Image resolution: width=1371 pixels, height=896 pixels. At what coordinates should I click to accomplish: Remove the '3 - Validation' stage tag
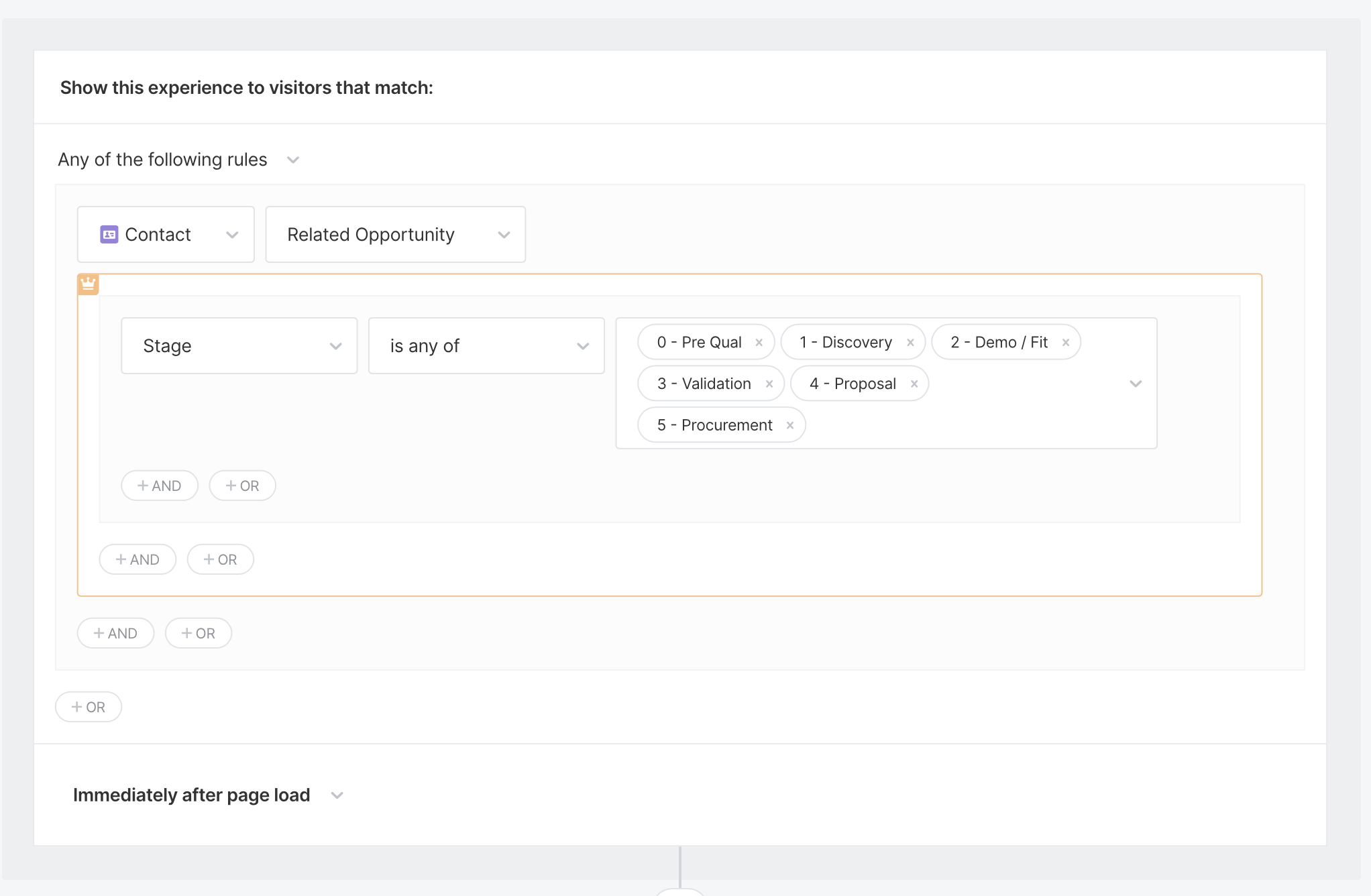[x=769, y=384]
